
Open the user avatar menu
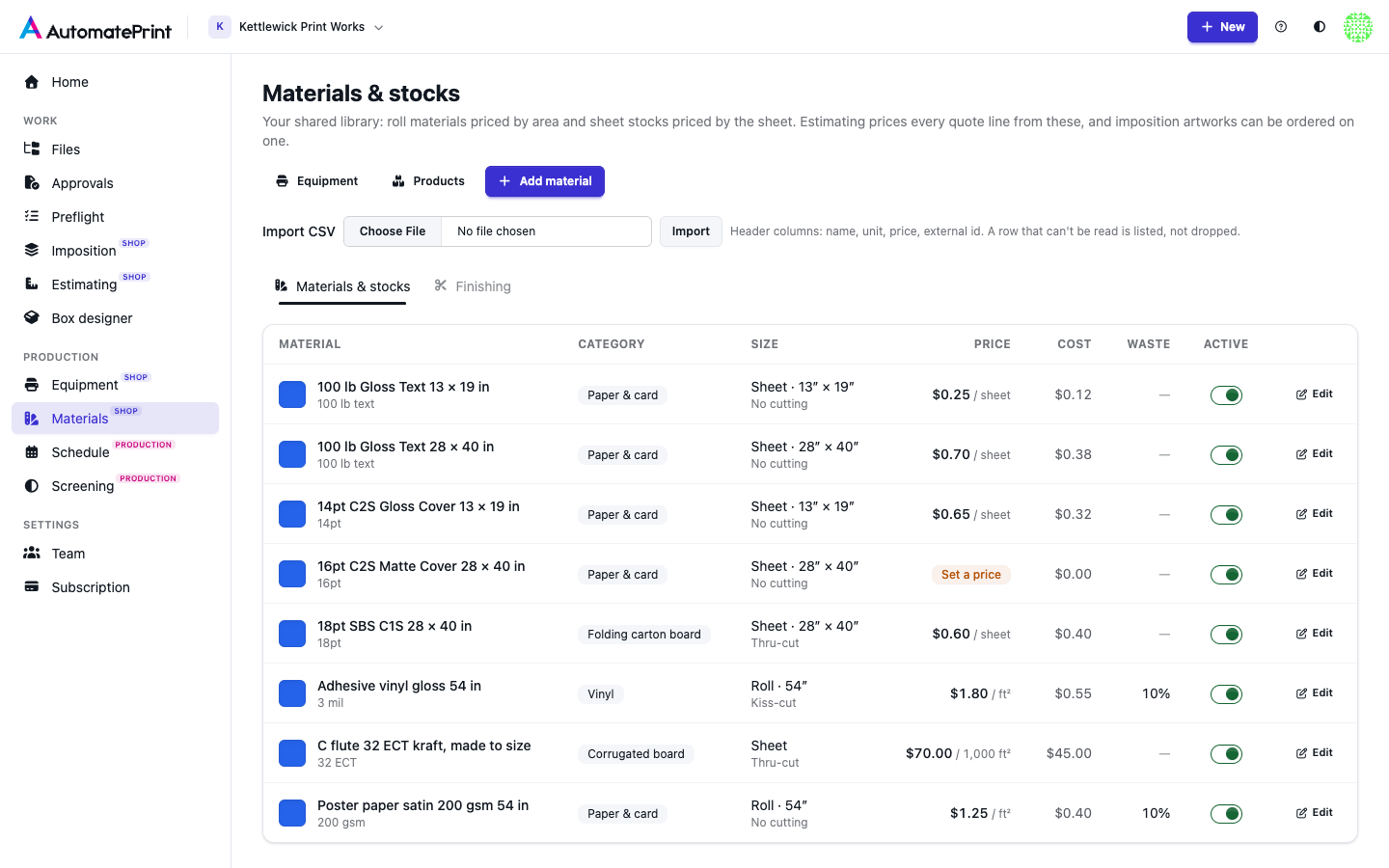[x=1358, y=27]
